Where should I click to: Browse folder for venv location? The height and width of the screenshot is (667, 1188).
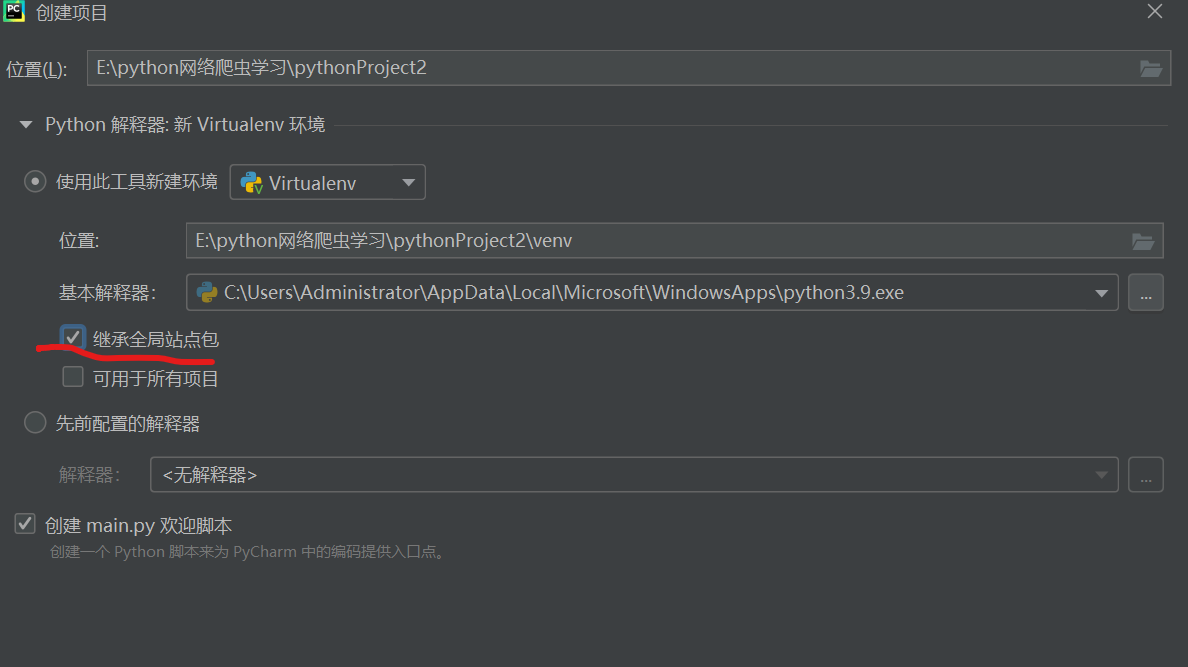pyautogui.click(x=1143, y=242)
